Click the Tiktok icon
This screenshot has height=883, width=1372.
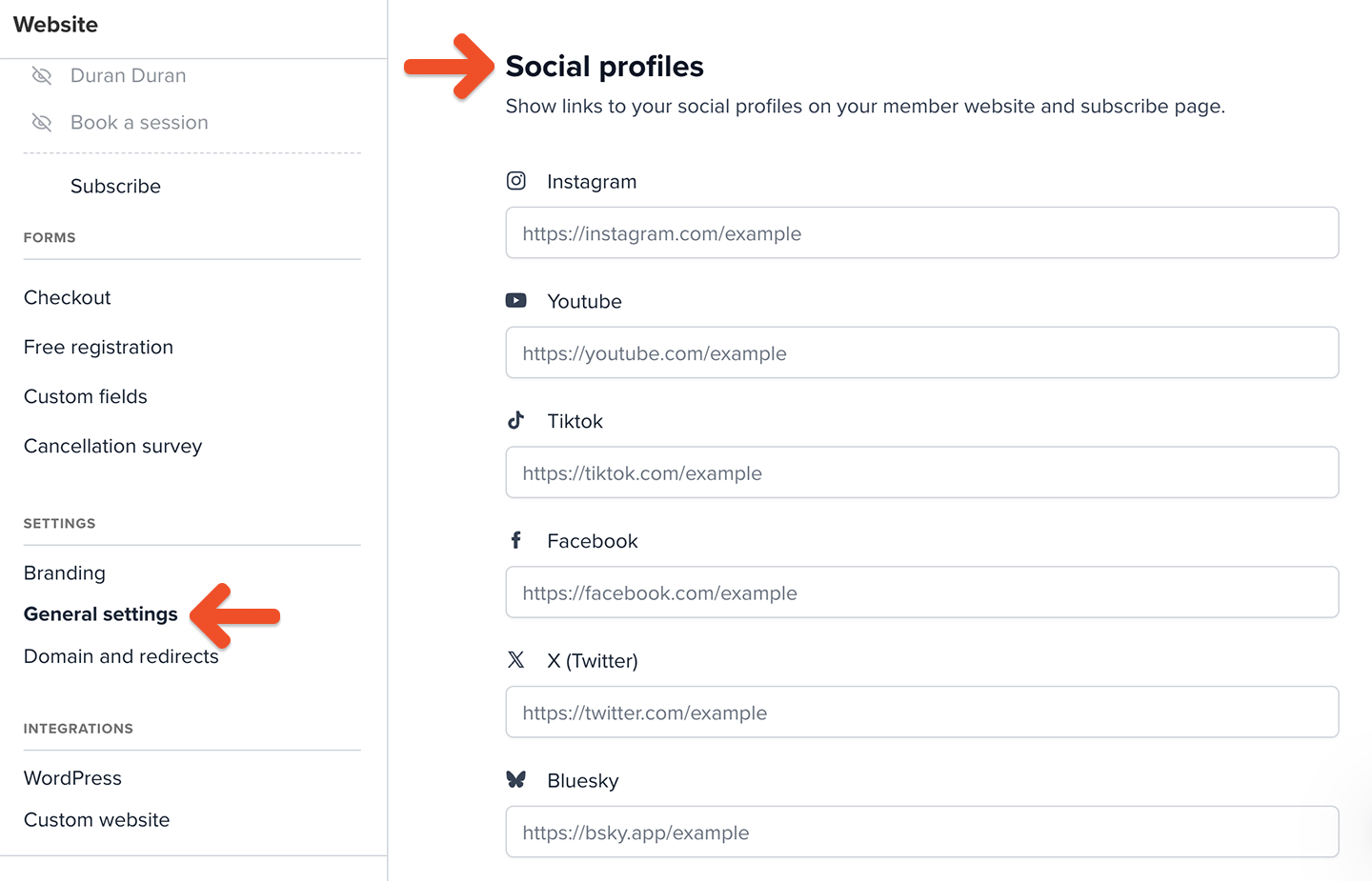515,420
